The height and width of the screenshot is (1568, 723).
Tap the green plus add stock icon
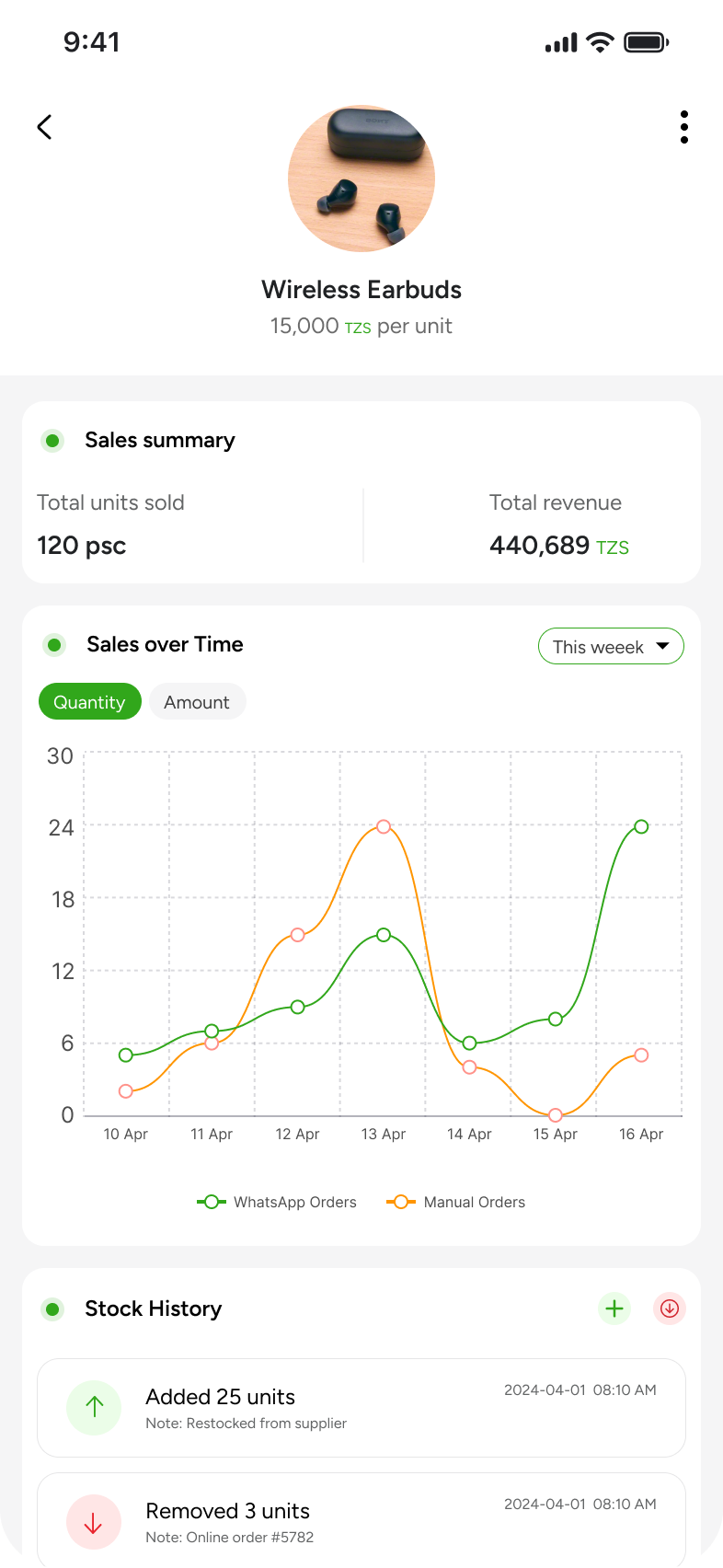tap(614, 1309)
